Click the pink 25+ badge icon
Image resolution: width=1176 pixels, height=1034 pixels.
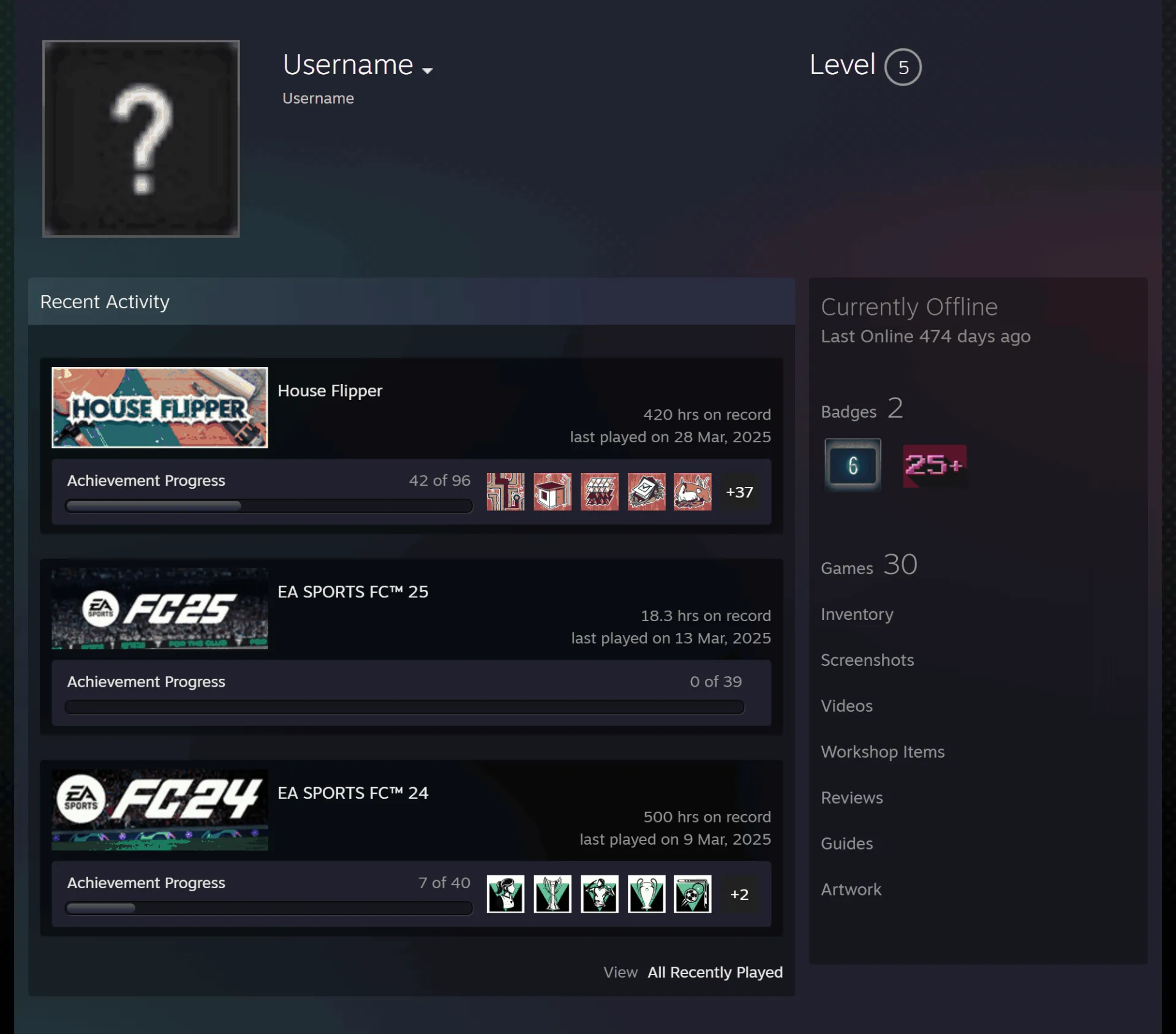(935, 466)
